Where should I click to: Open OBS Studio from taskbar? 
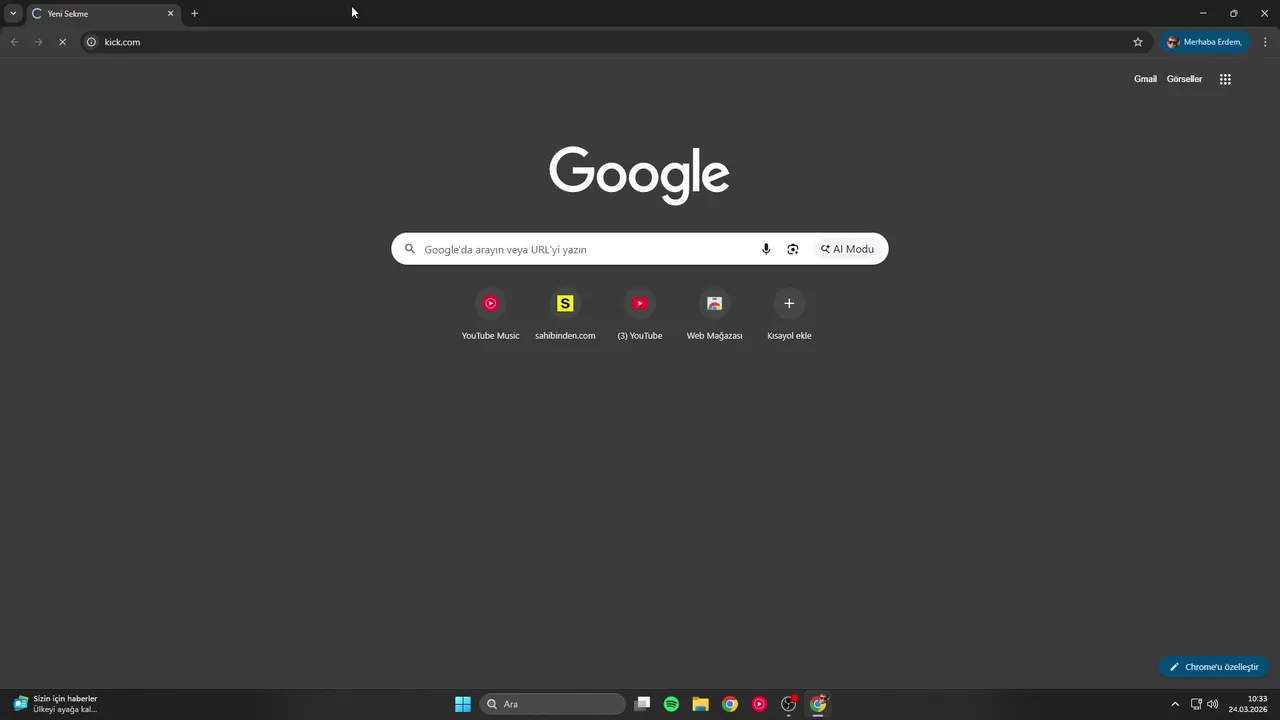point(789,704)
